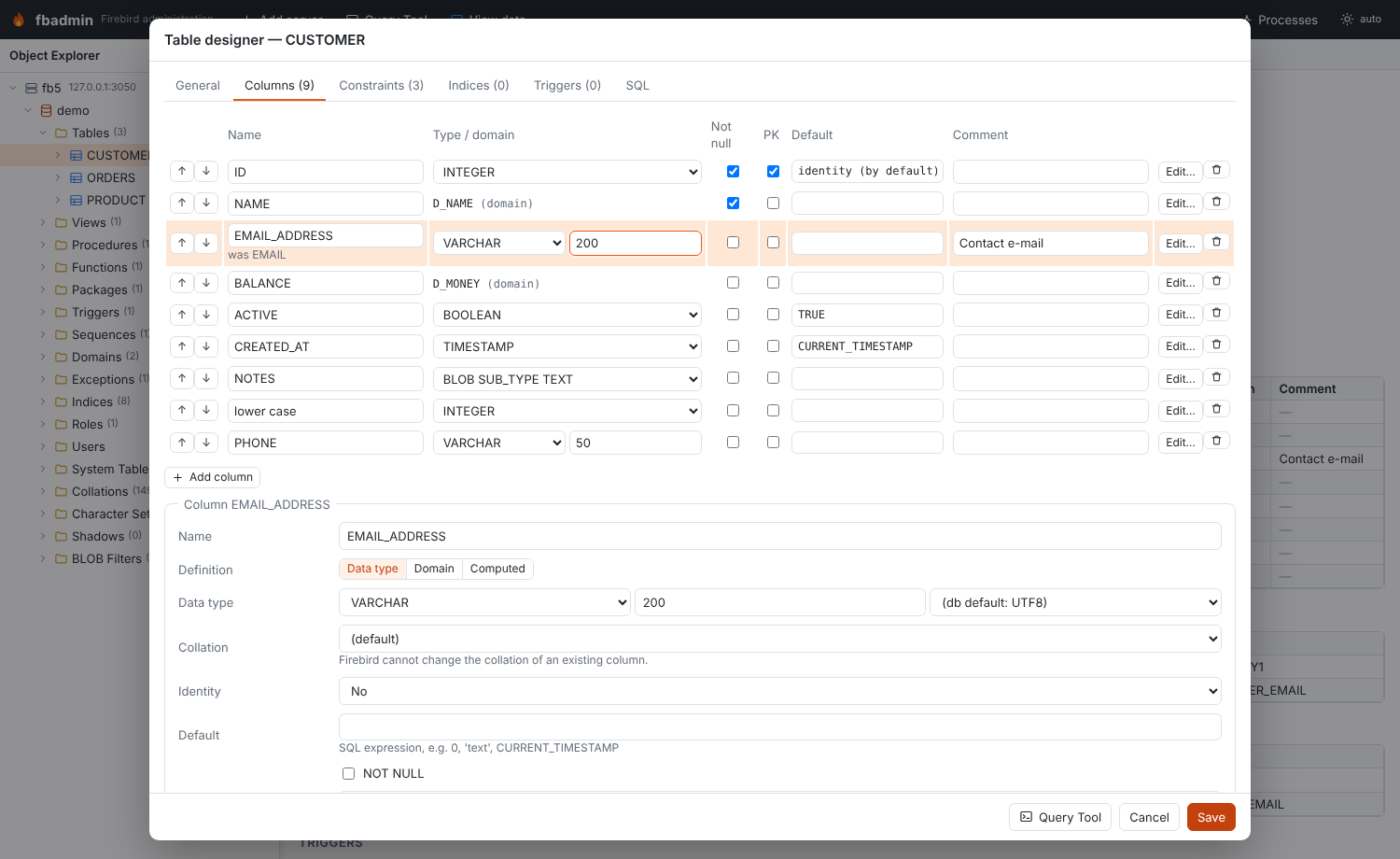The width and height of the screenshot is (1400, 859).
Task: Open the Indices (0) tab
Action: [x=479, y=85]
